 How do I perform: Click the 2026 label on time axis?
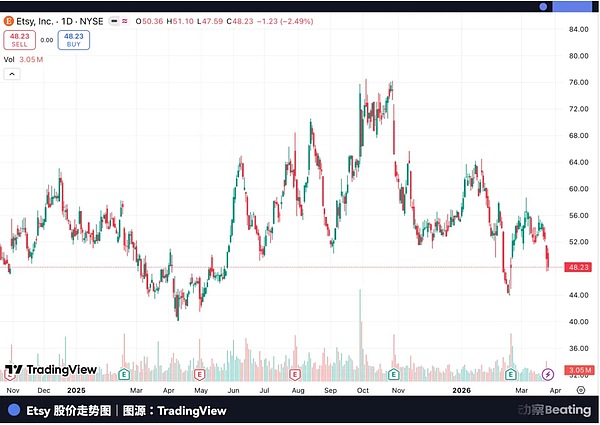[461, 391]
